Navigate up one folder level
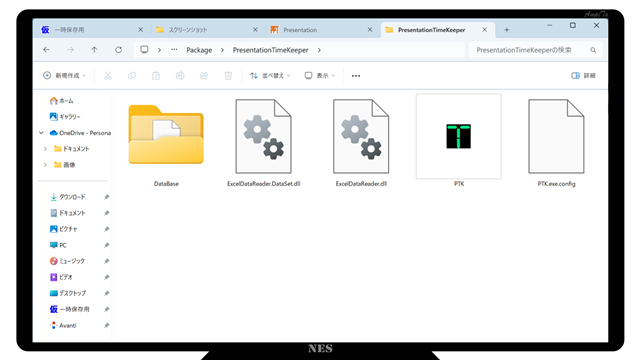Viewport: 640px width, 360px height. pos(94,50)
